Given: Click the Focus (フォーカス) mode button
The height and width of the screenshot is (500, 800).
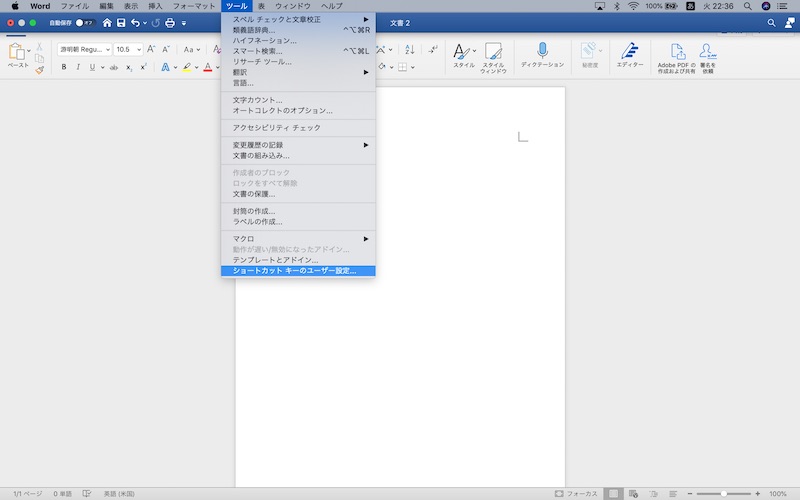Looking at the screenshot, I should pos(576,493).
